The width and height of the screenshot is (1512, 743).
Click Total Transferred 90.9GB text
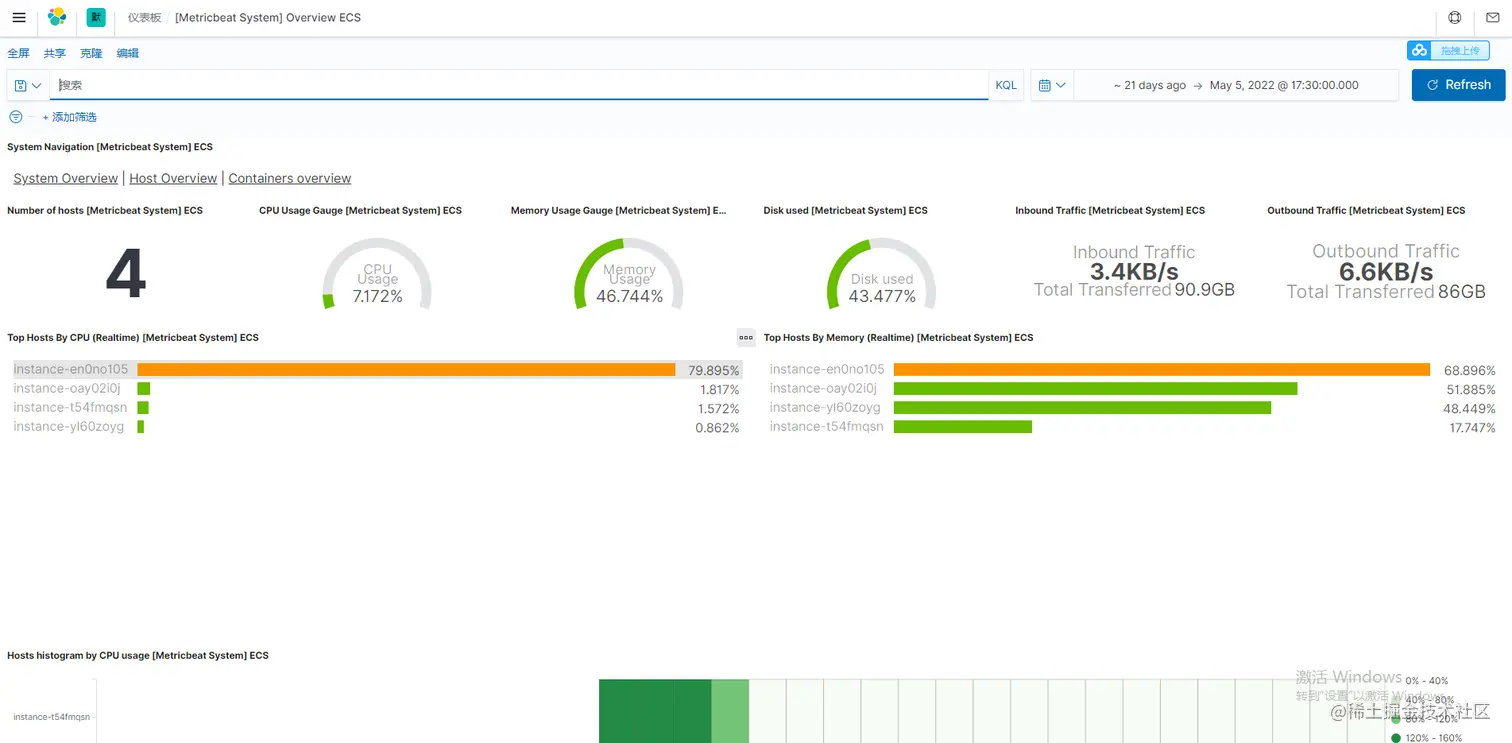1134,290
